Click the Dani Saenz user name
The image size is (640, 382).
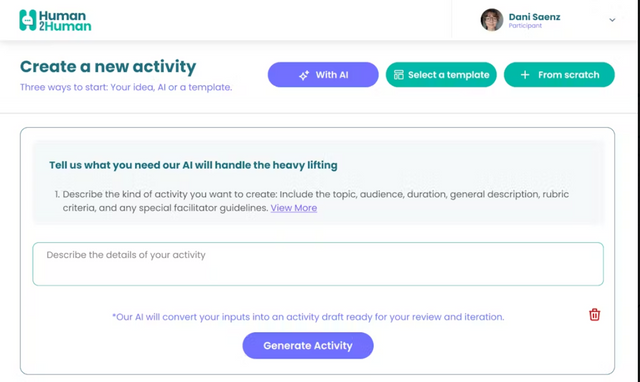[534, 17]
